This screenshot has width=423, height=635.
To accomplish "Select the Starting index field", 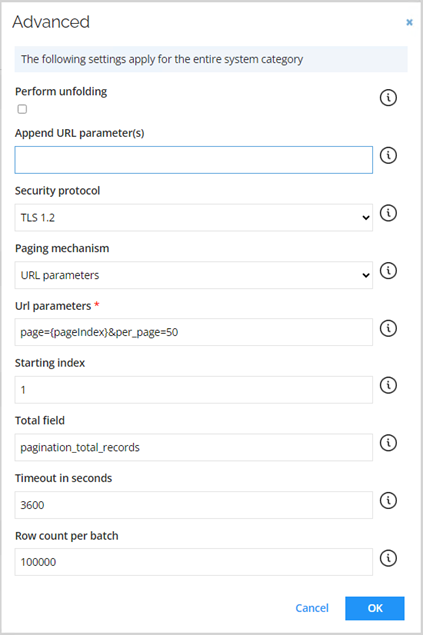I will click(x=193, y=390).
